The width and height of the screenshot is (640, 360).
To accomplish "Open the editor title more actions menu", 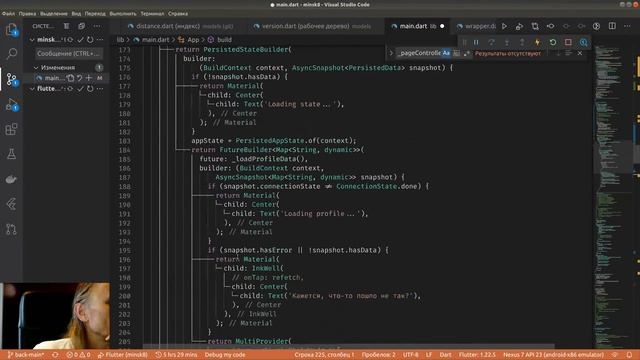I will coord(627,26).
